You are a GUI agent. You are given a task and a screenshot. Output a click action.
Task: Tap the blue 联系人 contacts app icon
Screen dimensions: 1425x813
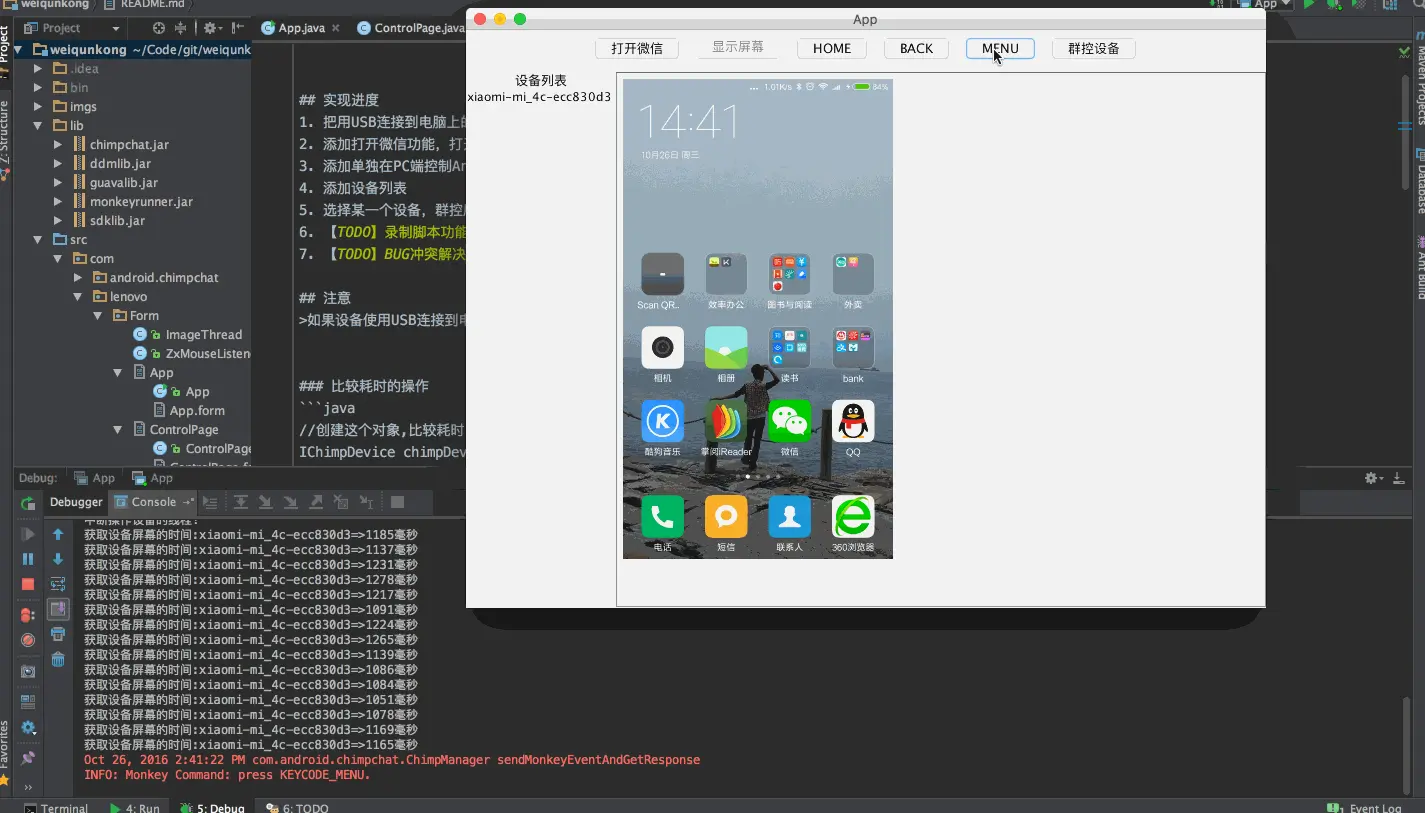click(x=789, y=516)
